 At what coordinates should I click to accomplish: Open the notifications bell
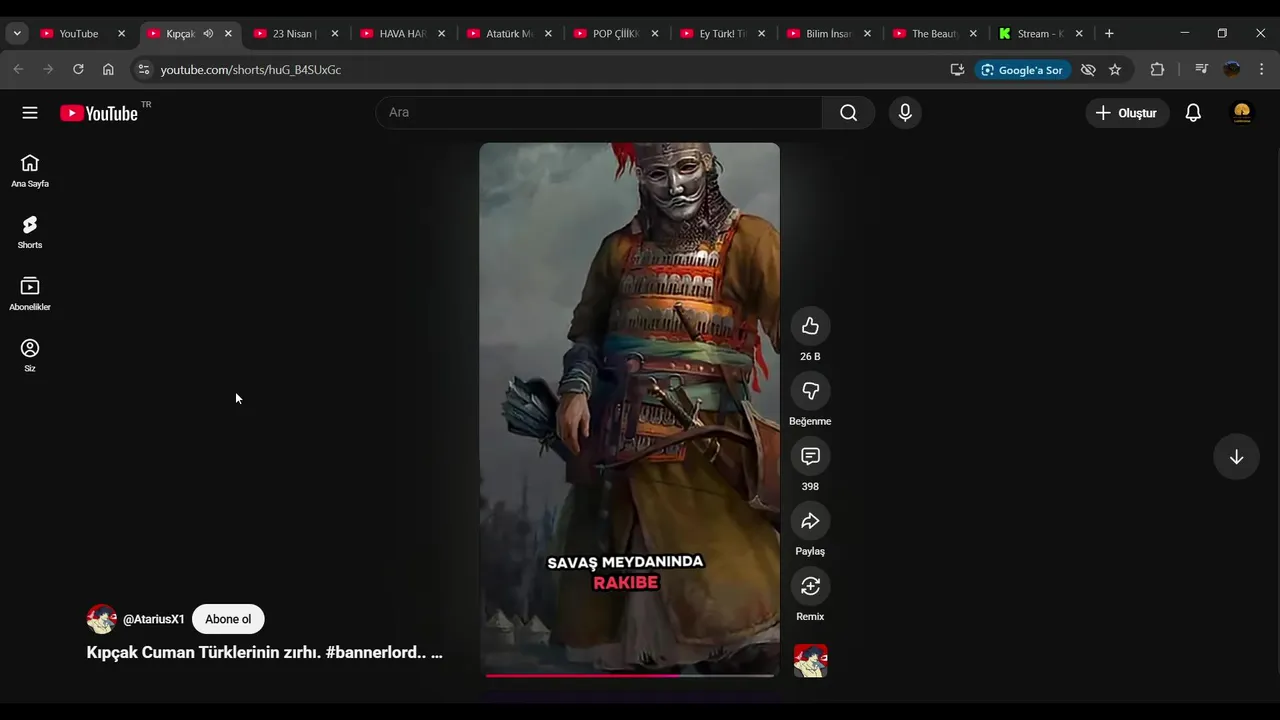pos(1193,113)
